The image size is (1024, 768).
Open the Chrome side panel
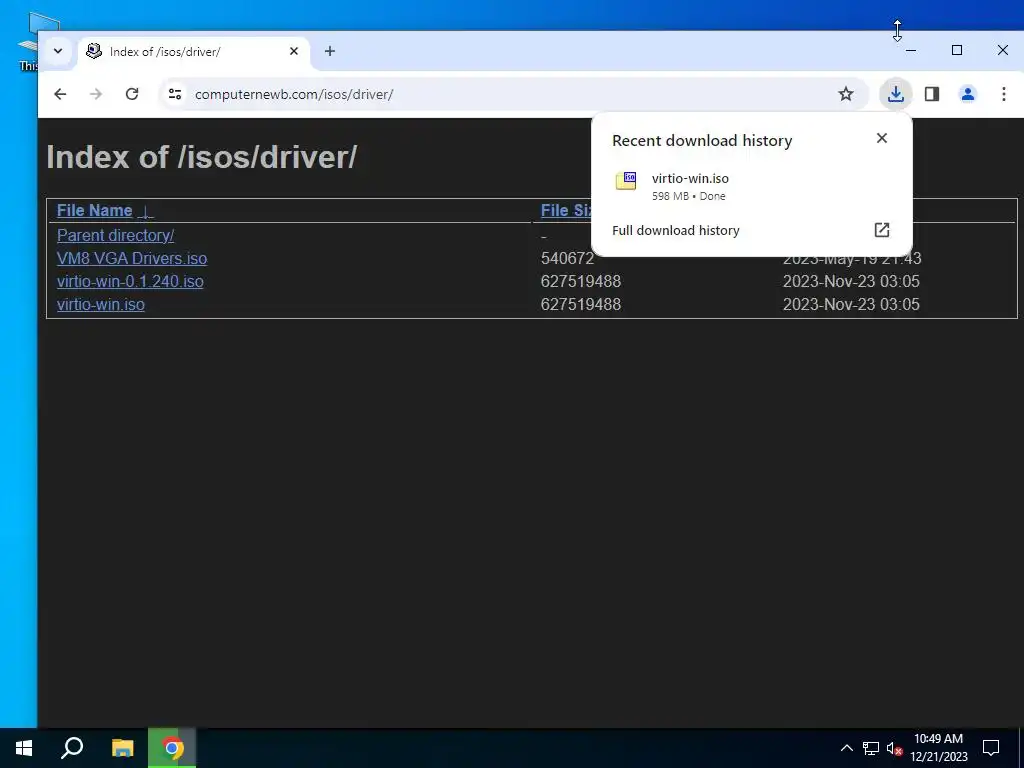tap(932, 94)
